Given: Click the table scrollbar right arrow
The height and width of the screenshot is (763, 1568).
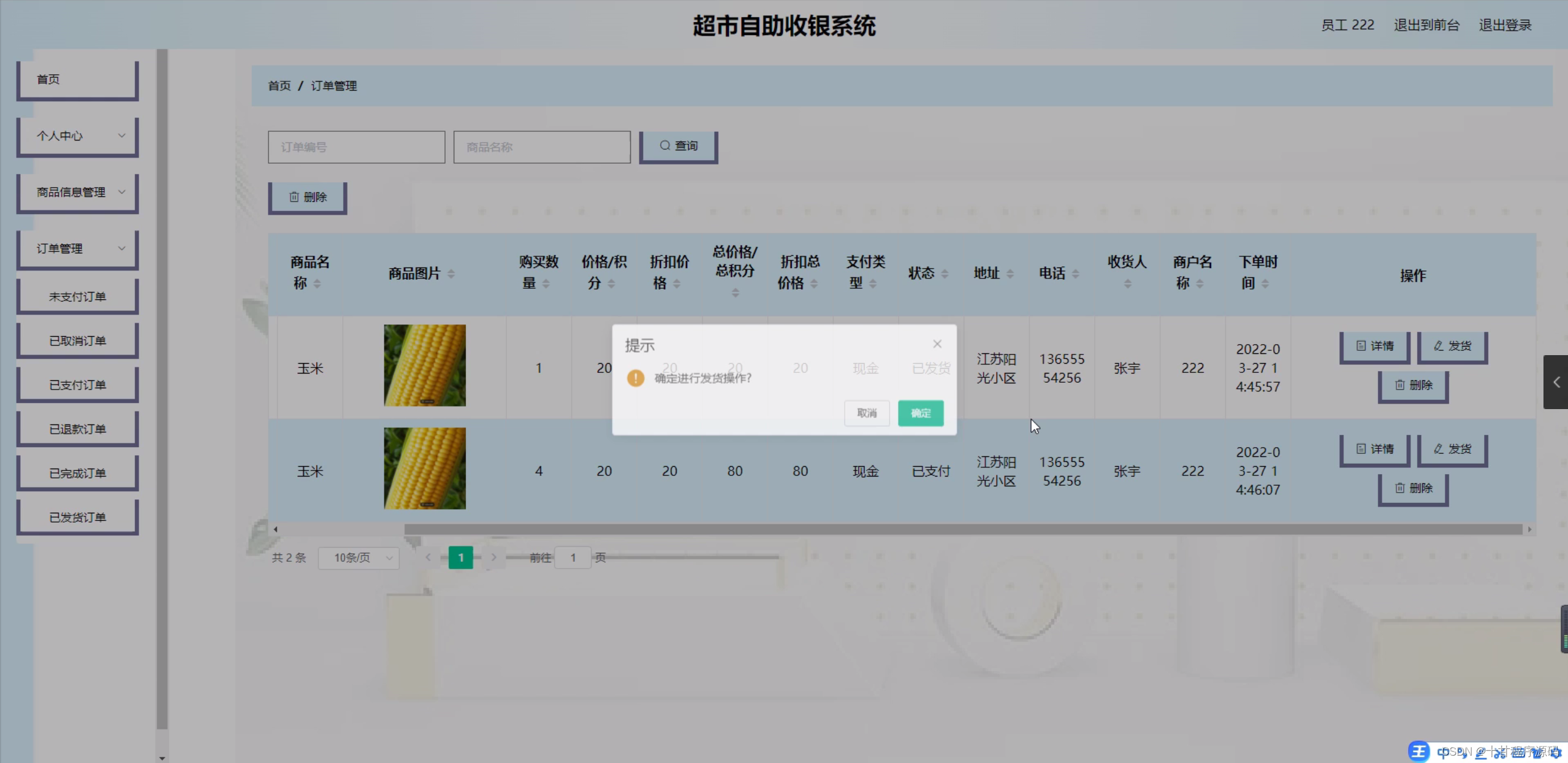Looking at the screenshot, I should pyautogui.click(x=1529, y=529).
